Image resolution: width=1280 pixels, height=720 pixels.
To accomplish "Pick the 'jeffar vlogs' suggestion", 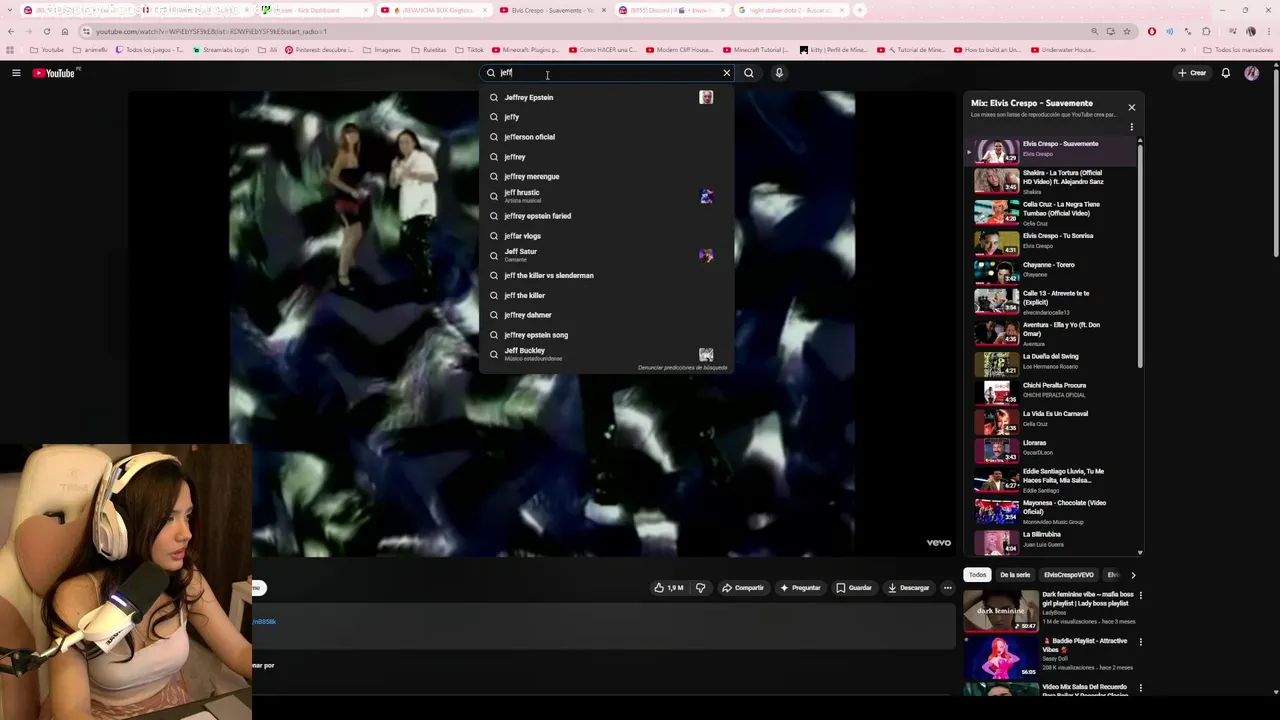I will 606,236.
